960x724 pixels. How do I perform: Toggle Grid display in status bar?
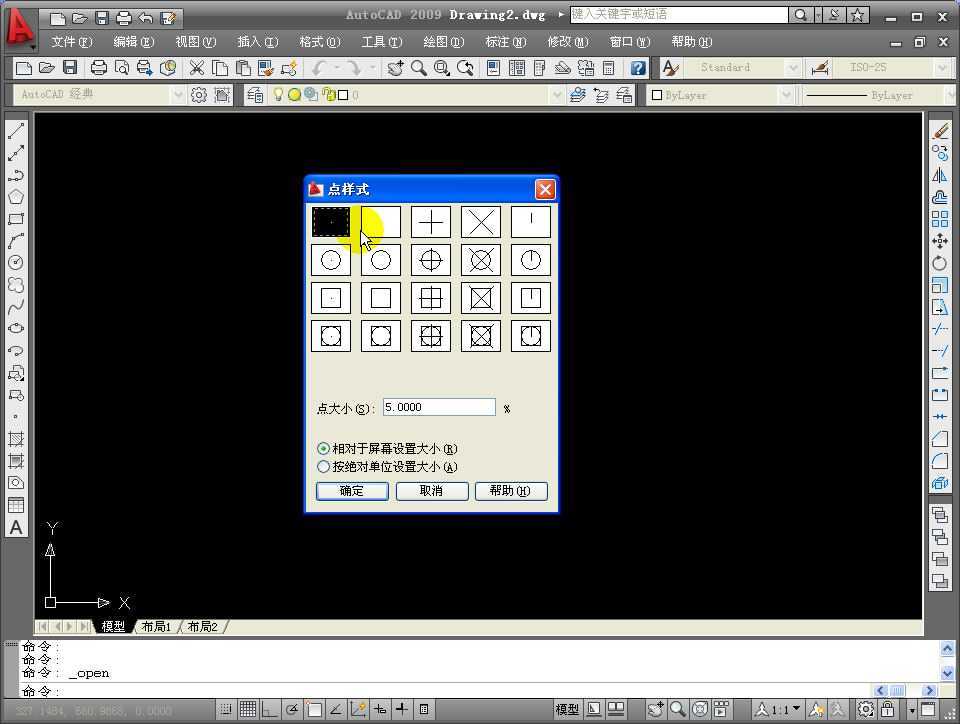point(248,709)
